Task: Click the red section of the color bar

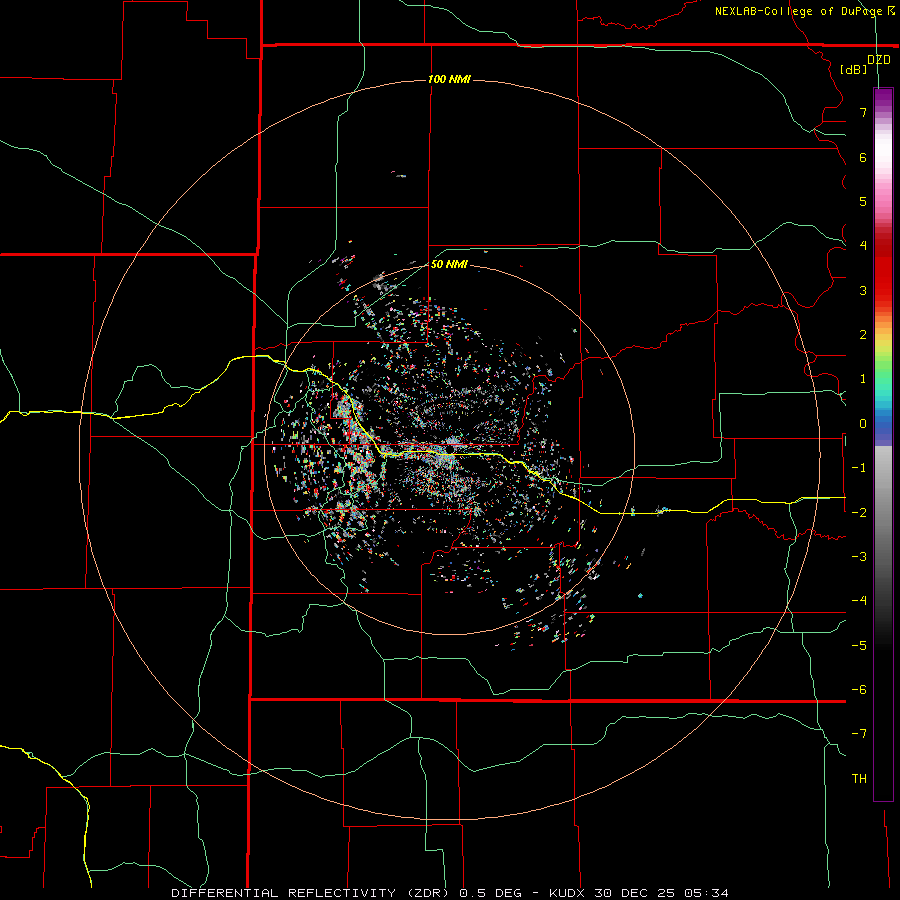Action: coord(883,270)
